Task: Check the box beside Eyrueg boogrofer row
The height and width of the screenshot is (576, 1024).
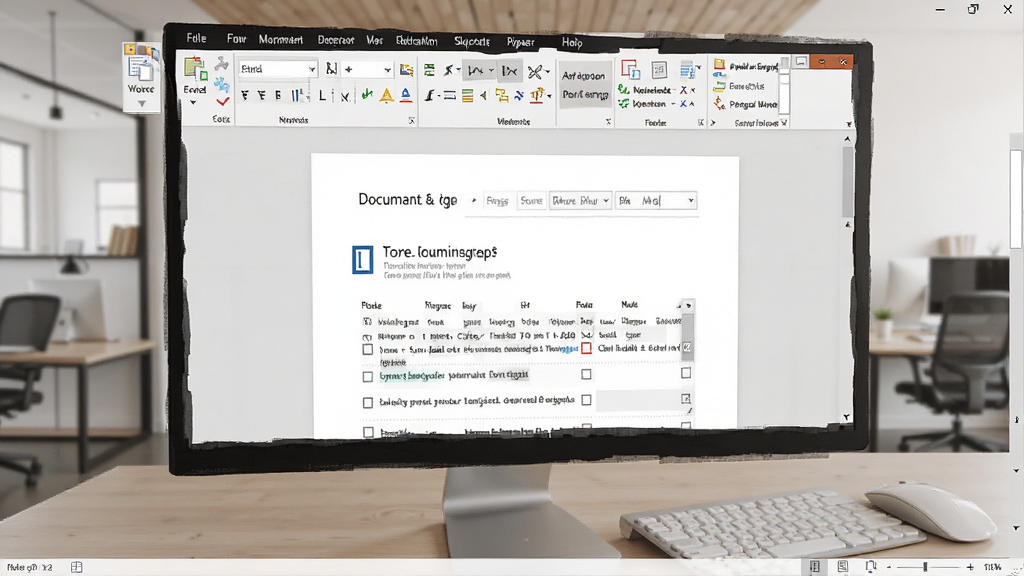Action: pyautogui.click(x=368, y=377)
